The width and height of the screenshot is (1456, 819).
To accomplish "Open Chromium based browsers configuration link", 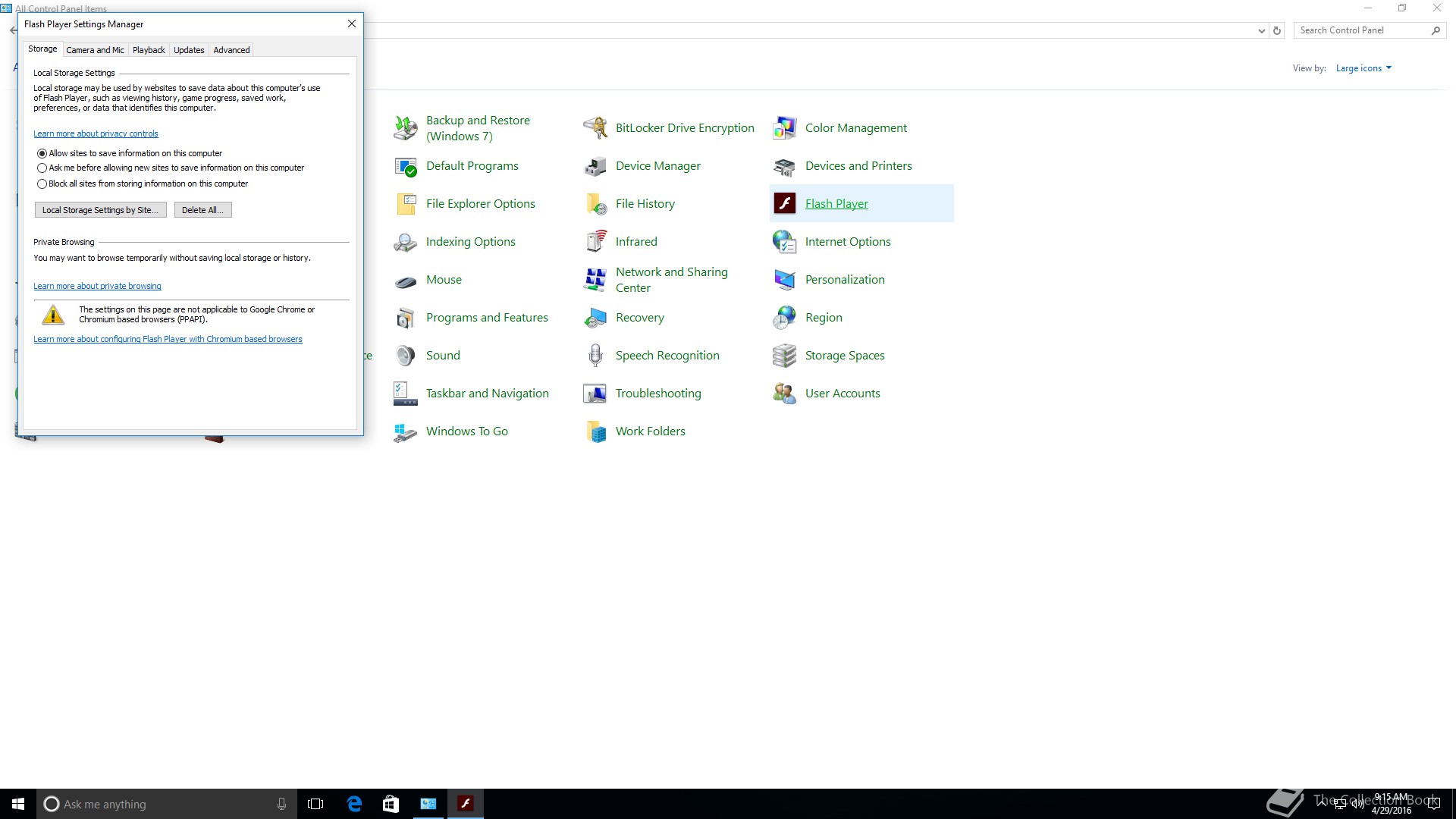I will (x=168, y=340).
